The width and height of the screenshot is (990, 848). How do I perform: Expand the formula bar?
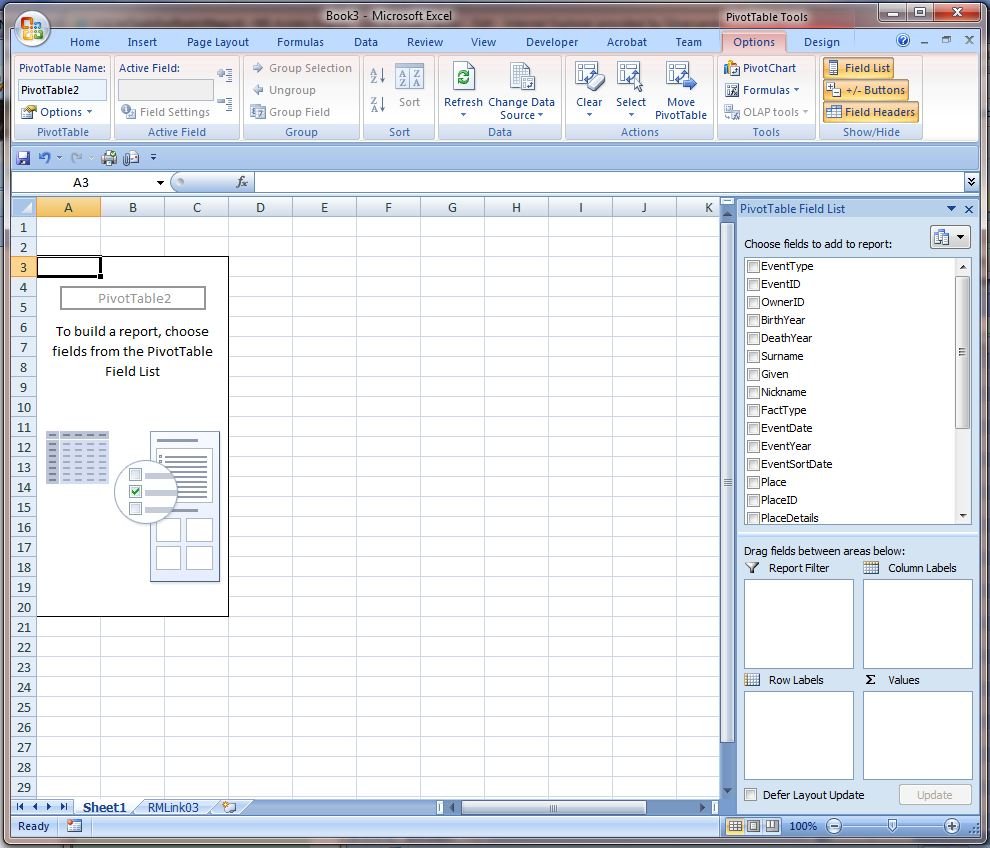[971, 182]
